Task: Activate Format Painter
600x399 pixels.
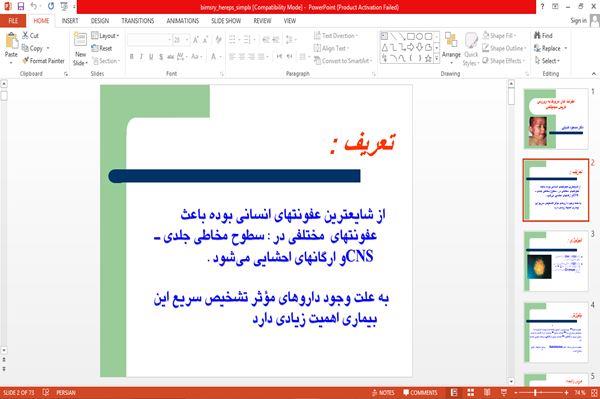Action: pyautogui.click(x=43, y=61)
